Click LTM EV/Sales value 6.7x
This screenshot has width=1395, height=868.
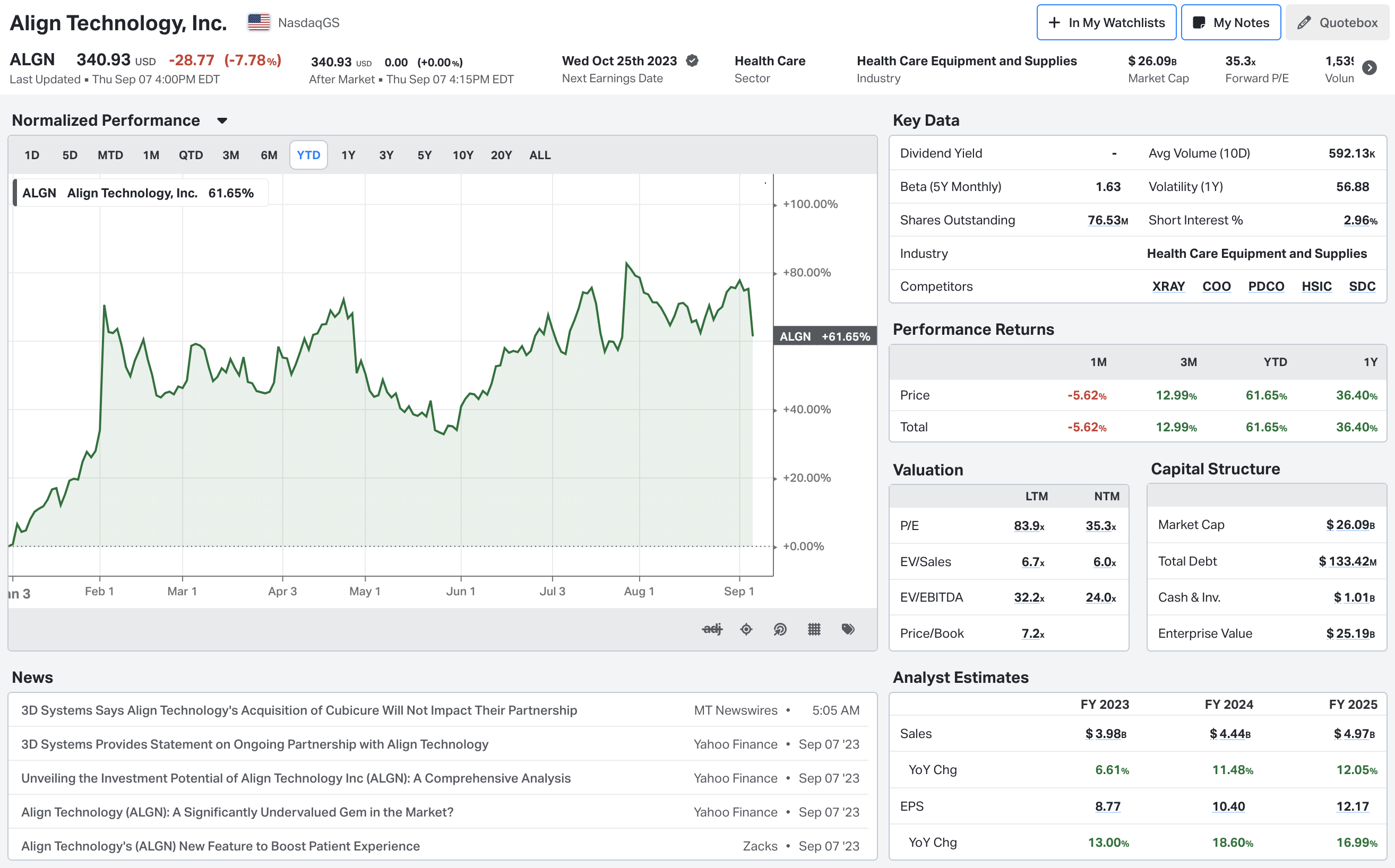pyautogui.click(x=1032, y=562)
